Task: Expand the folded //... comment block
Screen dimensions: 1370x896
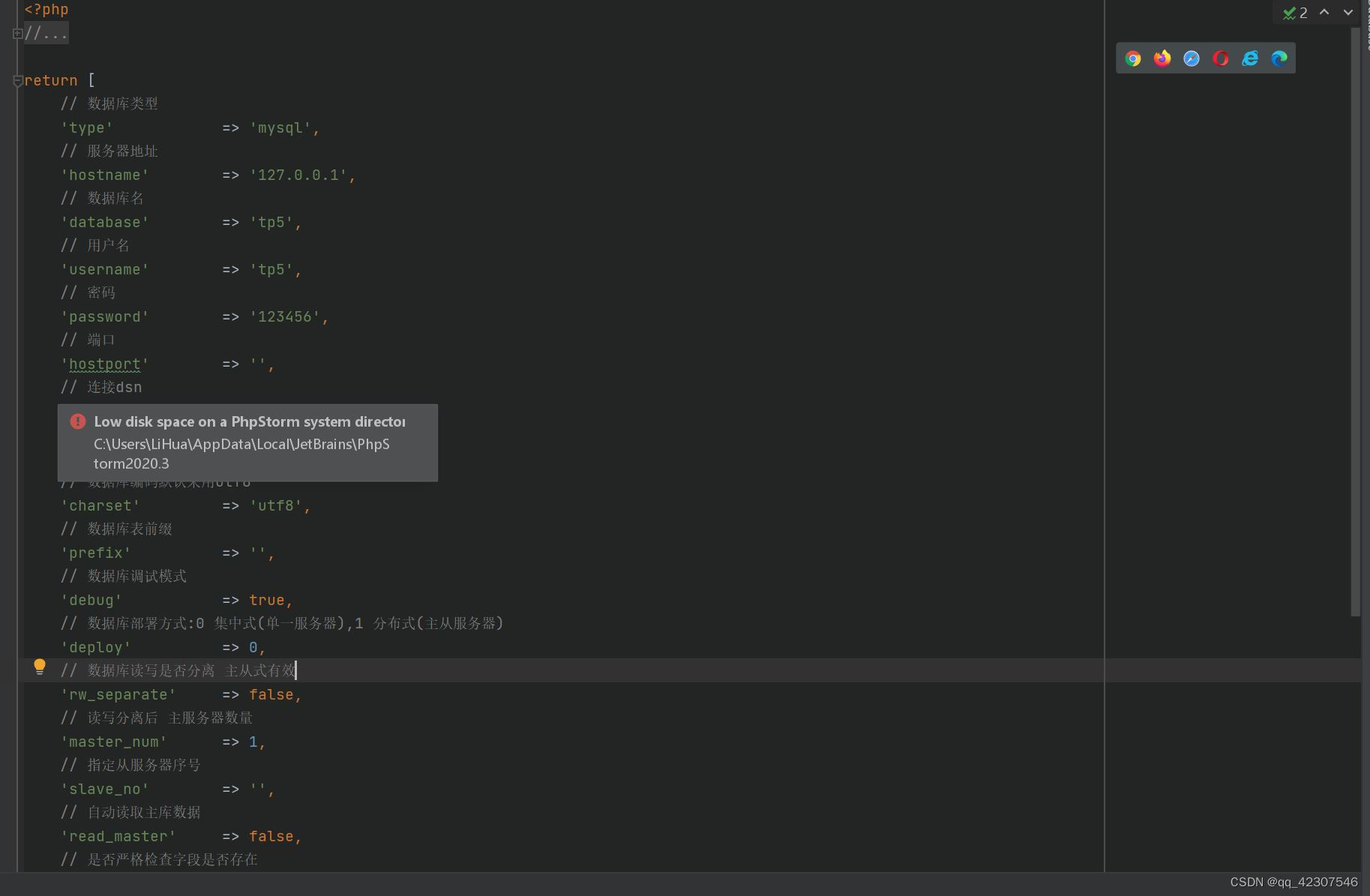Action: [17, 33]
